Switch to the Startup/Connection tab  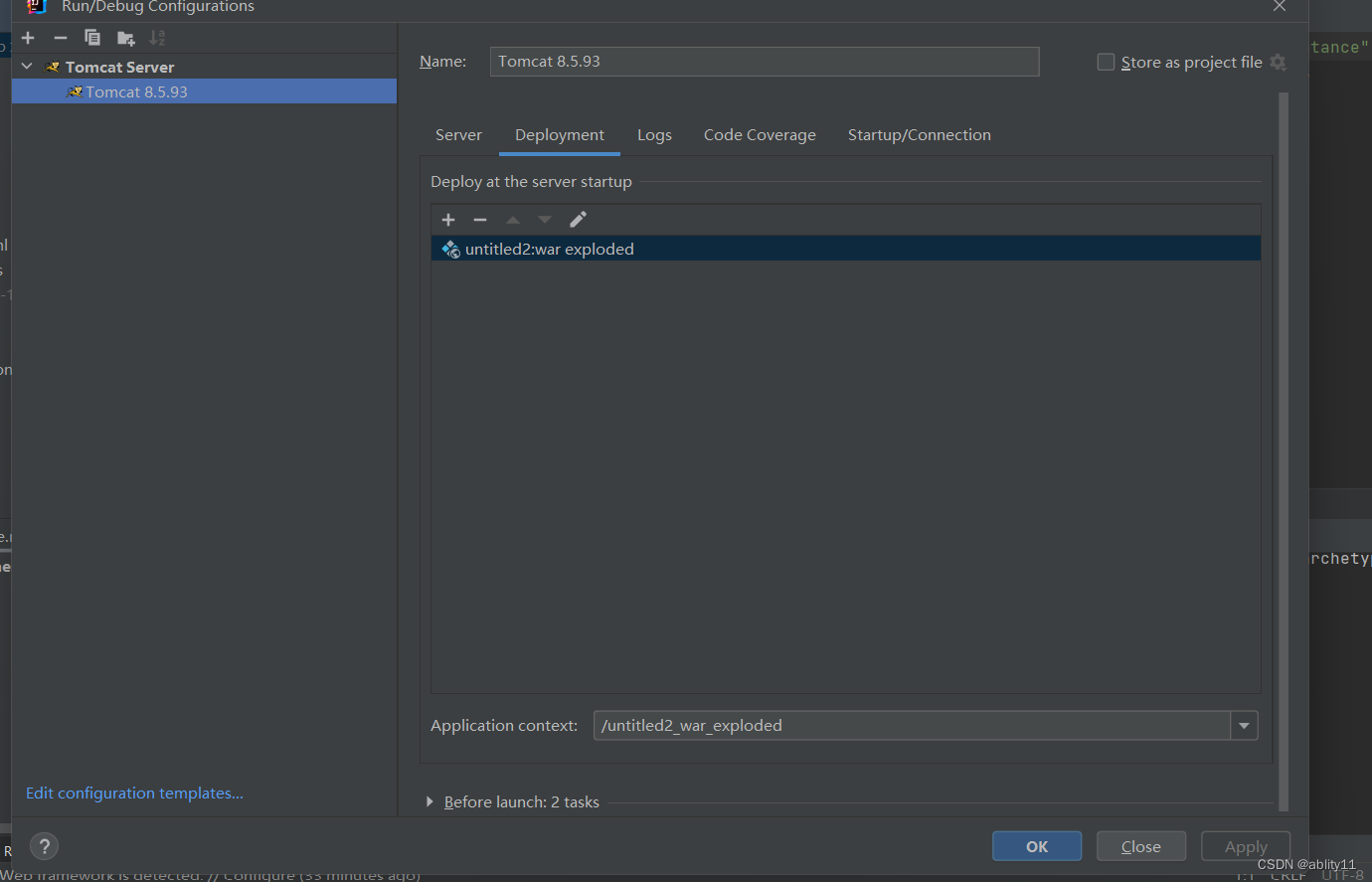click(920, 135)
